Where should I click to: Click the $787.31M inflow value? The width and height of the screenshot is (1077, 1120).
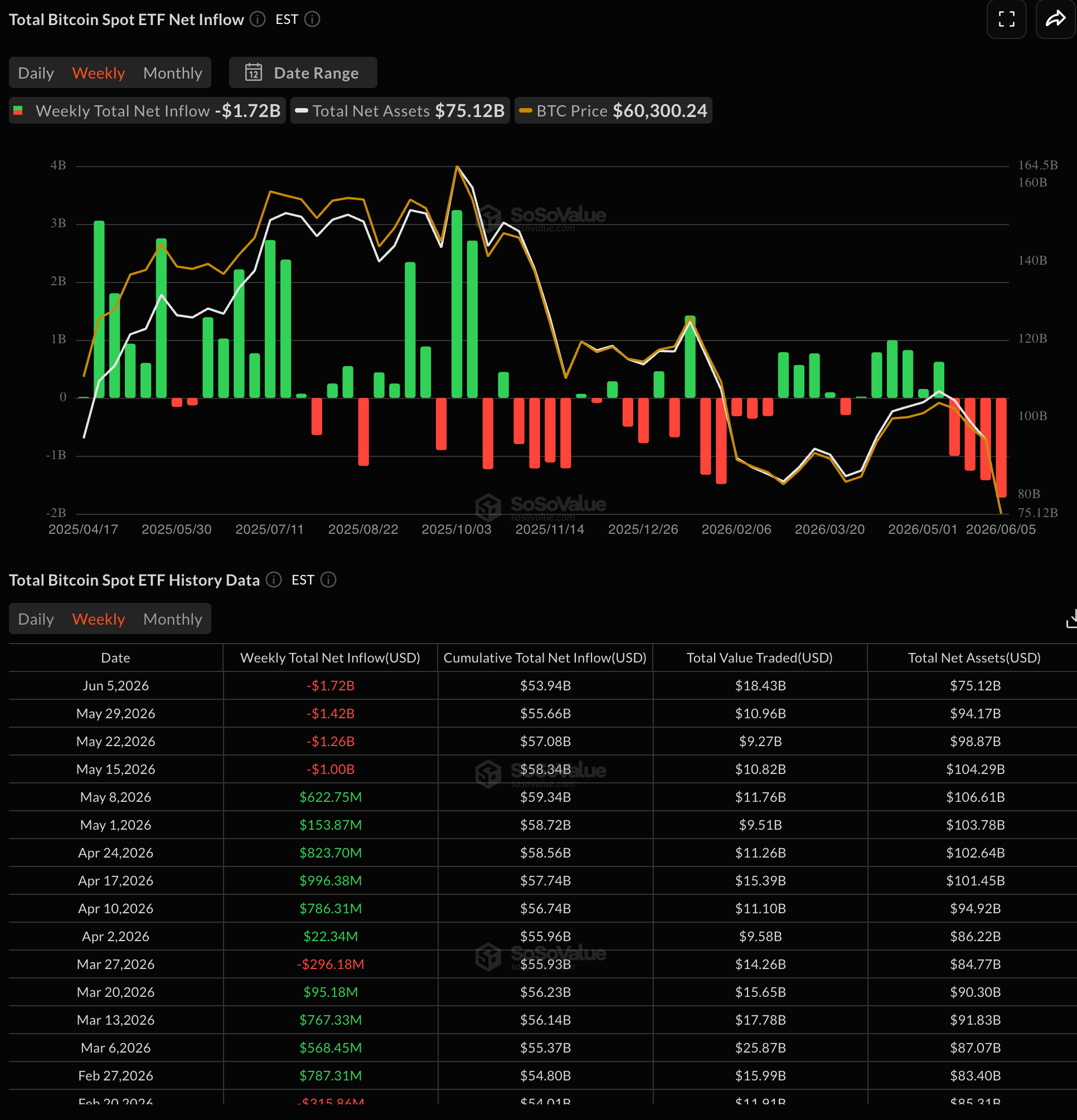(331, 1077)
